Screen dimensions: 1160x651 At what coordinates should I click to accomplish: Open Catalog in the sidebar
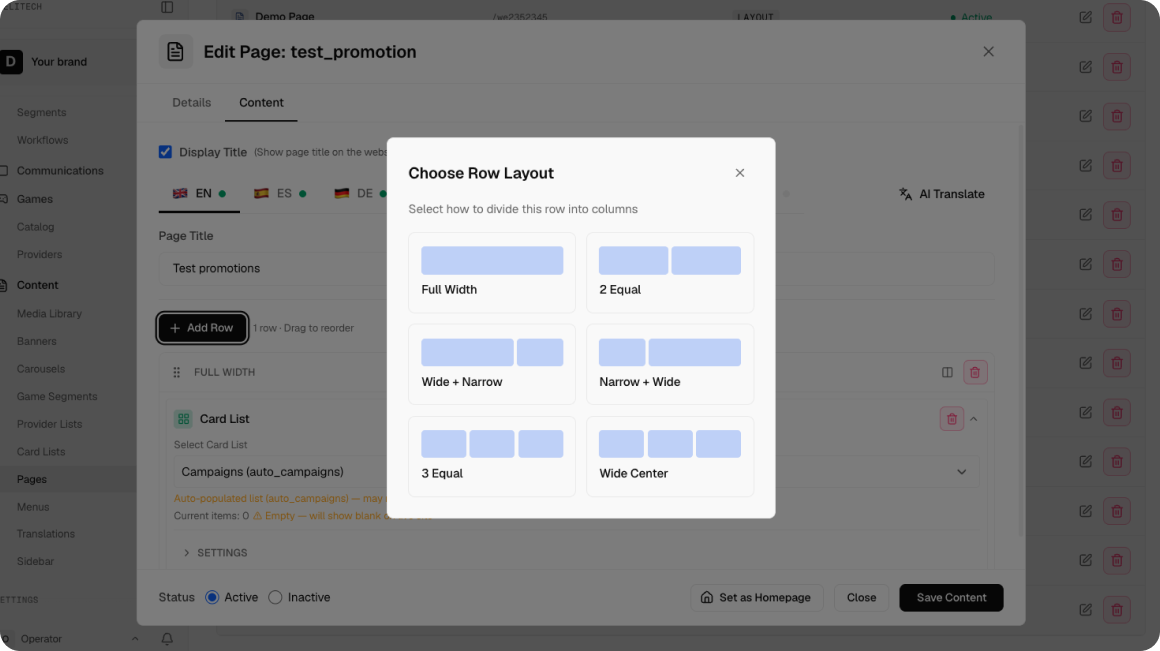click(36, 227)
